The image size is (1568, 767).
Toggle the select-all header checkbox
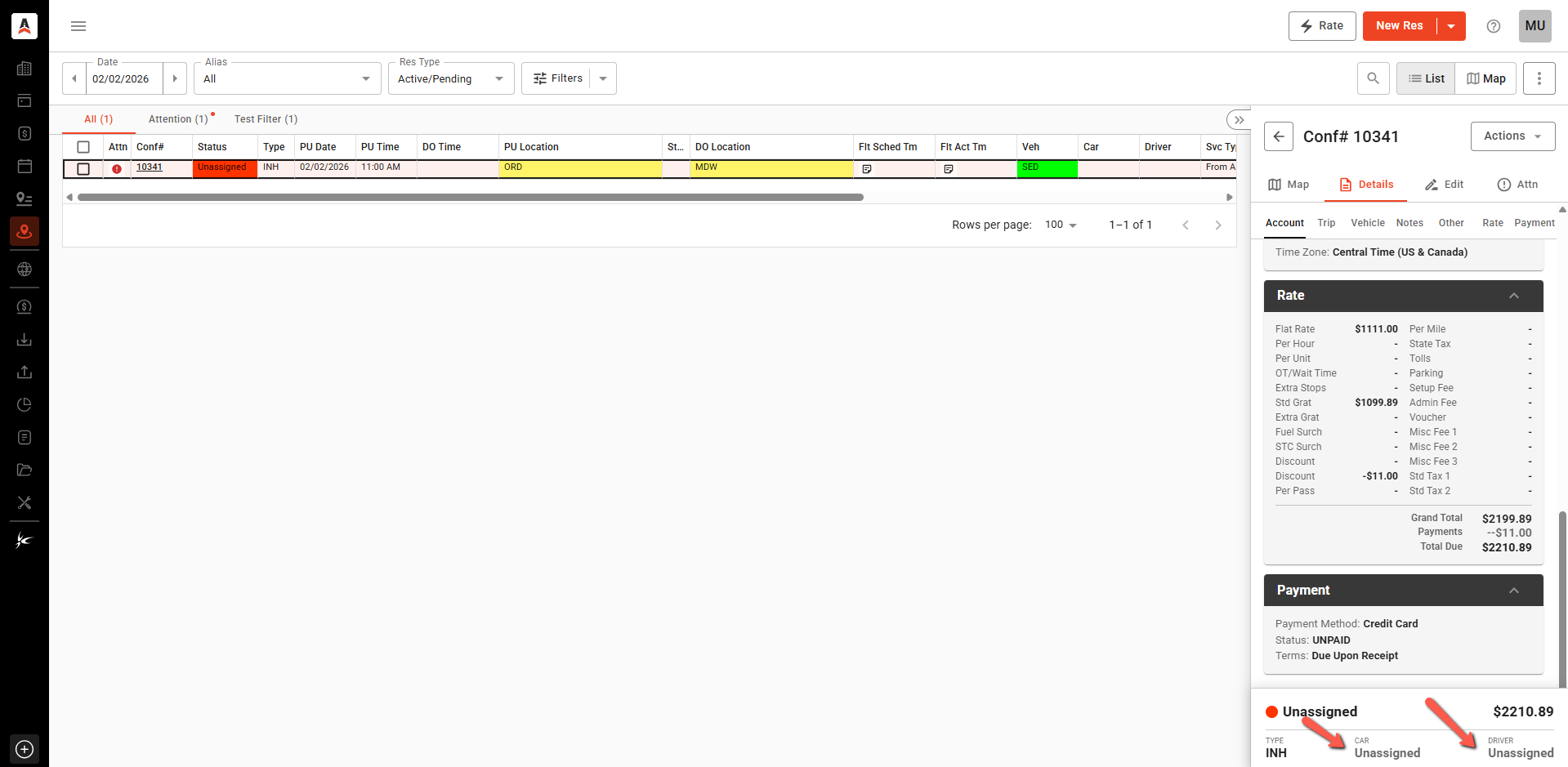point(83,147)
